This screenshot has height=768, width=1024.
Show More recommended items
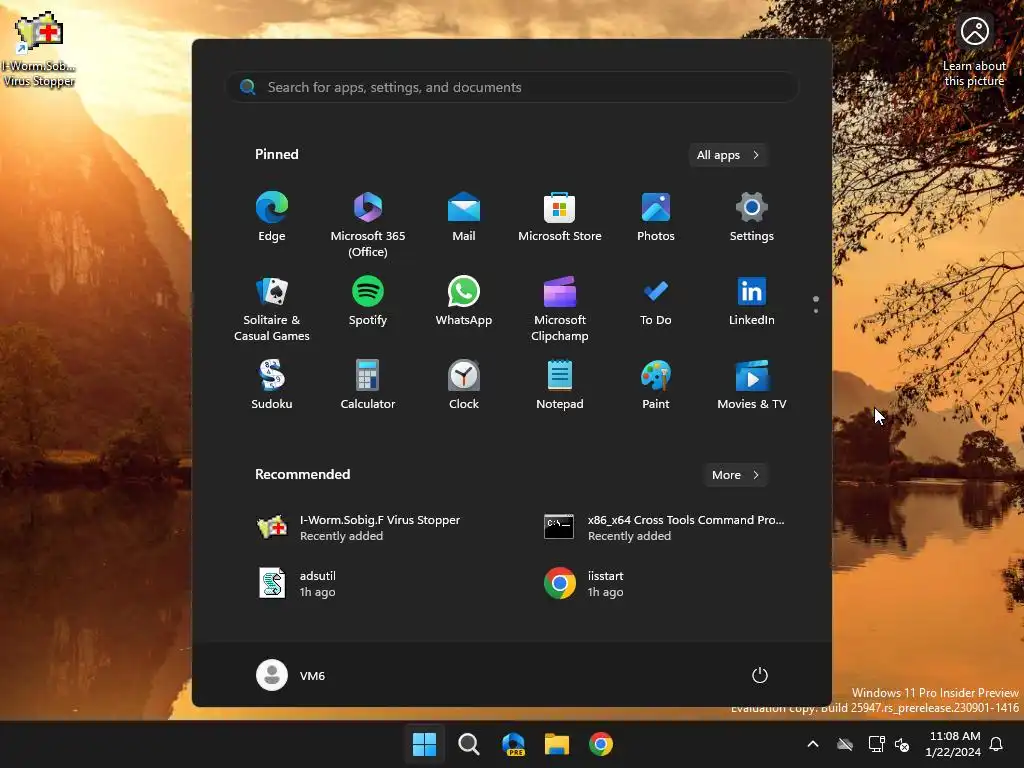735,475
